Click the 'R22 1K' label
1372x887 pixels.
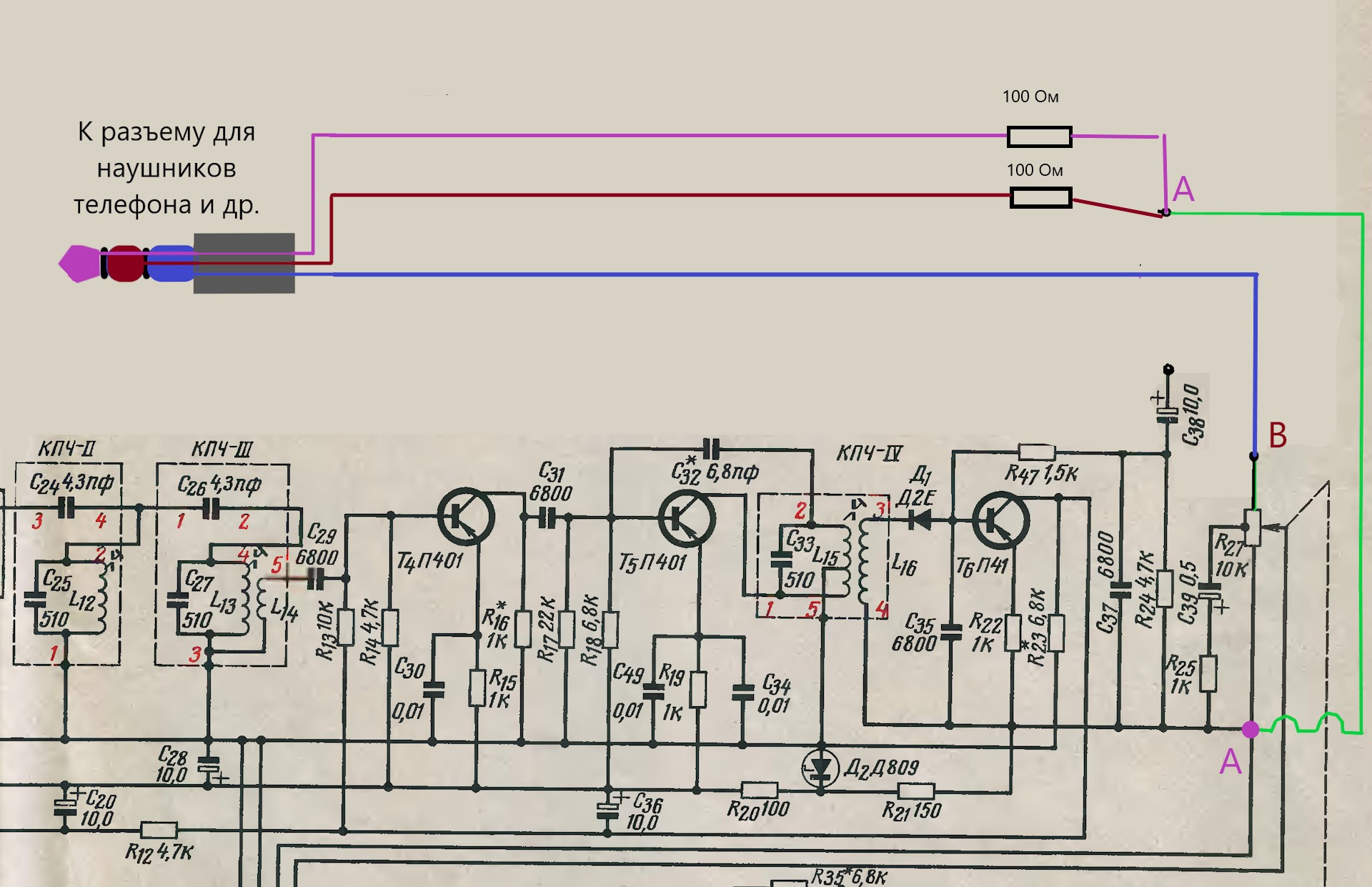coord(984,633)
